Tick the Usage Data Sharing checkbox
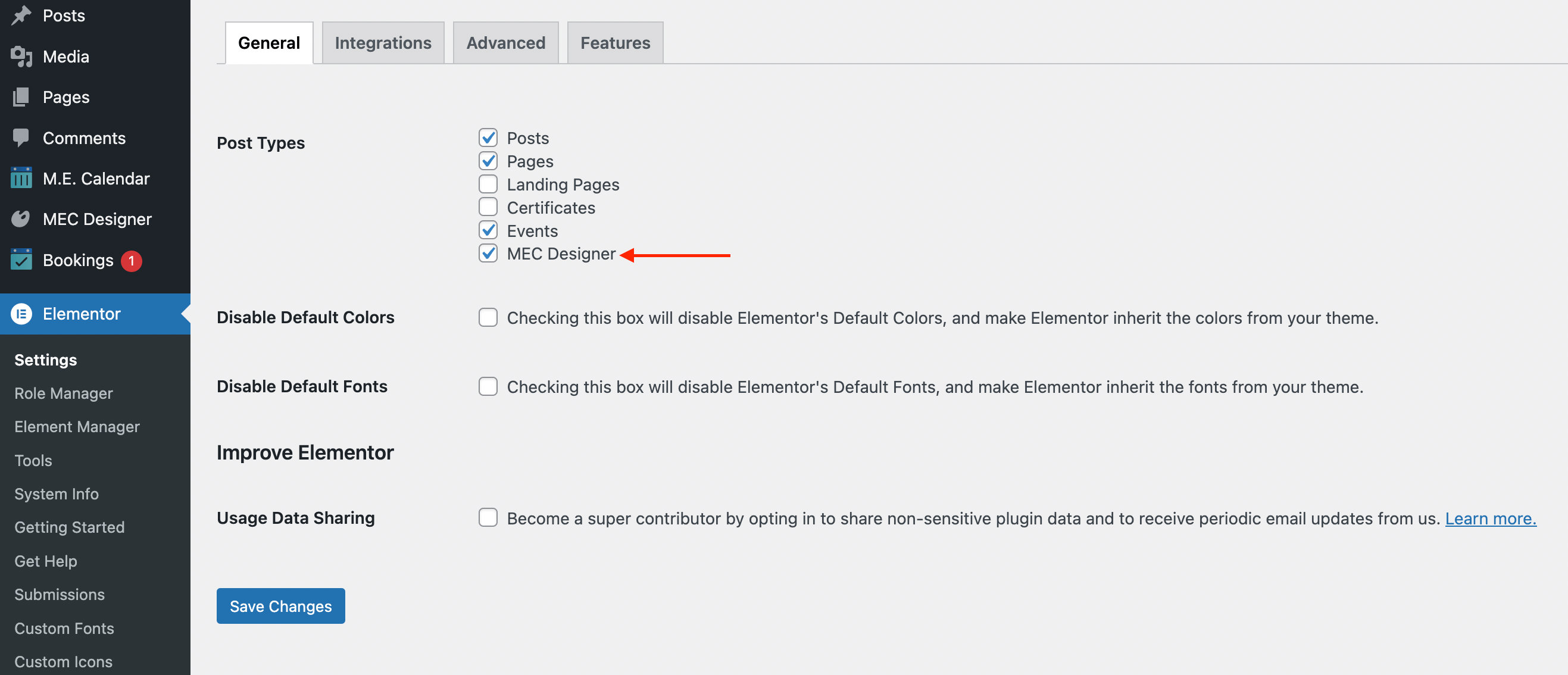 [x=488, y=517]
